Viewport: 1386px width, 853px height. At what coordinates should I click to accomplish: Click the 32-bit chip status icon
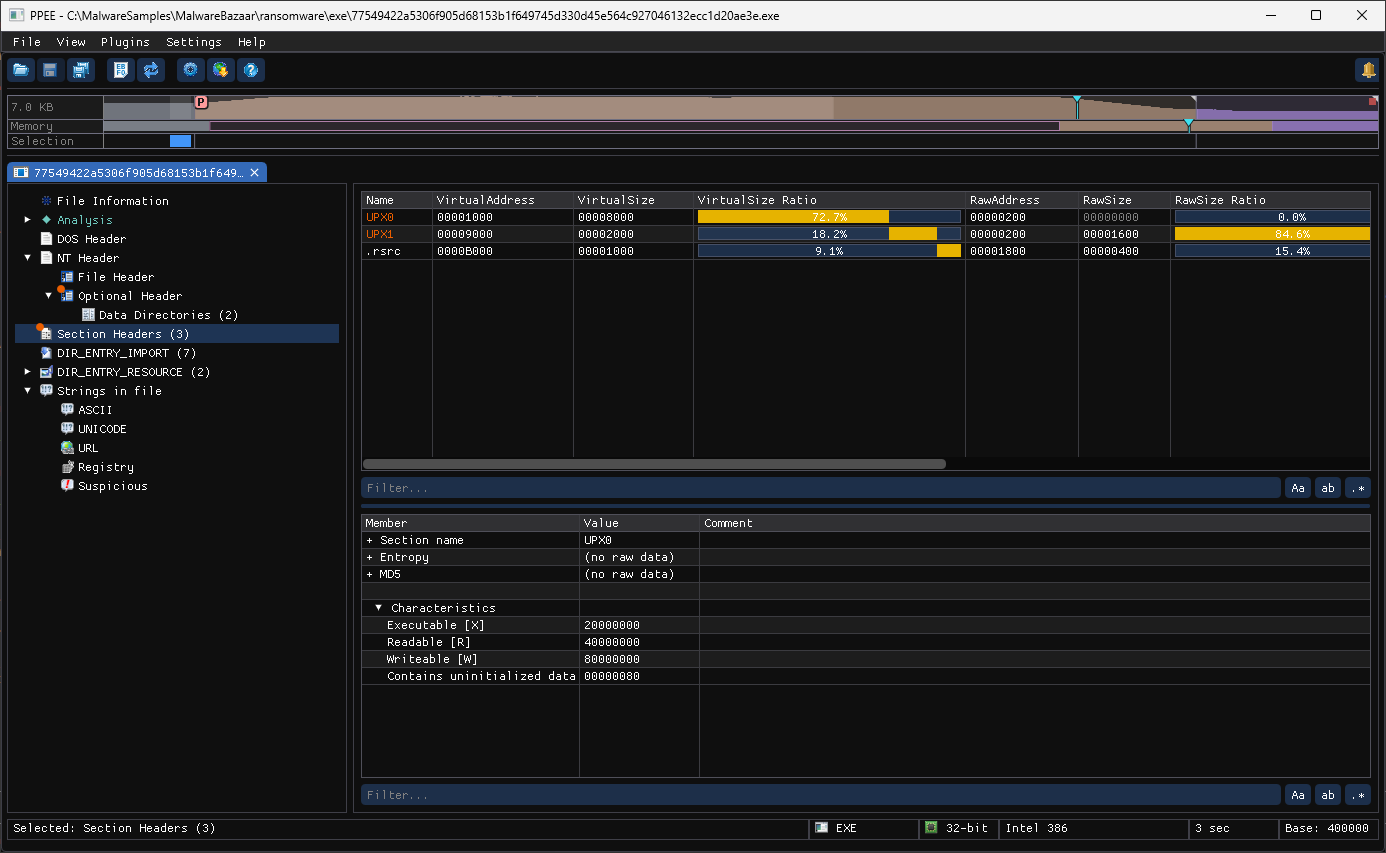[931, 828]
